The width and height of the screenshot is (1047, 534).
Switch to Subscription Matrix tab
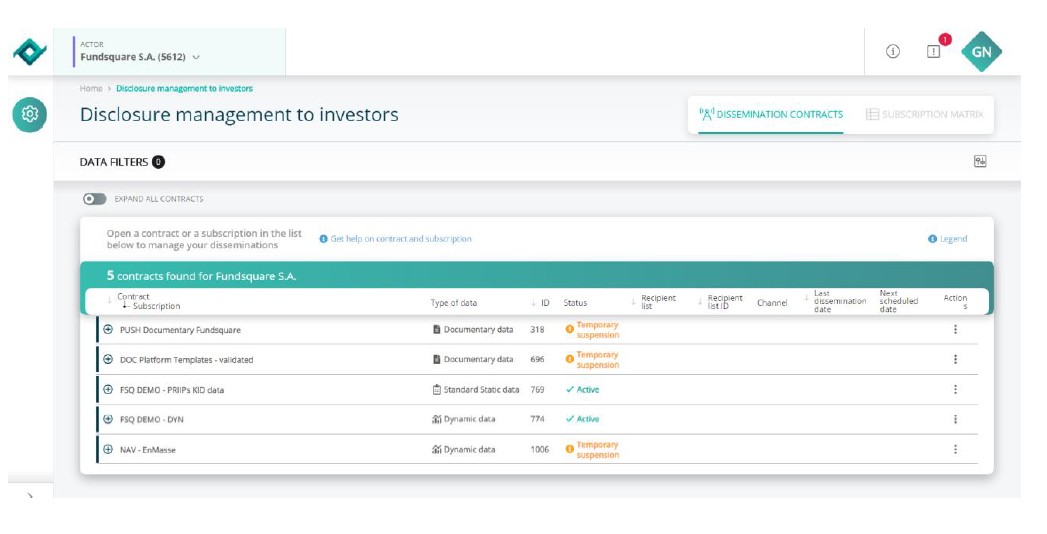pos(924,115)
